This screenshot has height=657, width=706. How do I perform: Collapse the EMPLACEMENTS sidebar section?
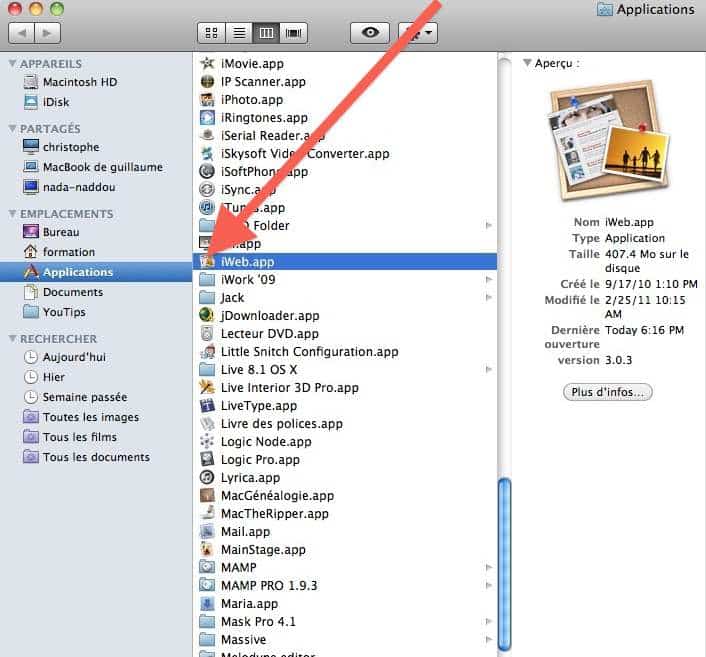13,213
